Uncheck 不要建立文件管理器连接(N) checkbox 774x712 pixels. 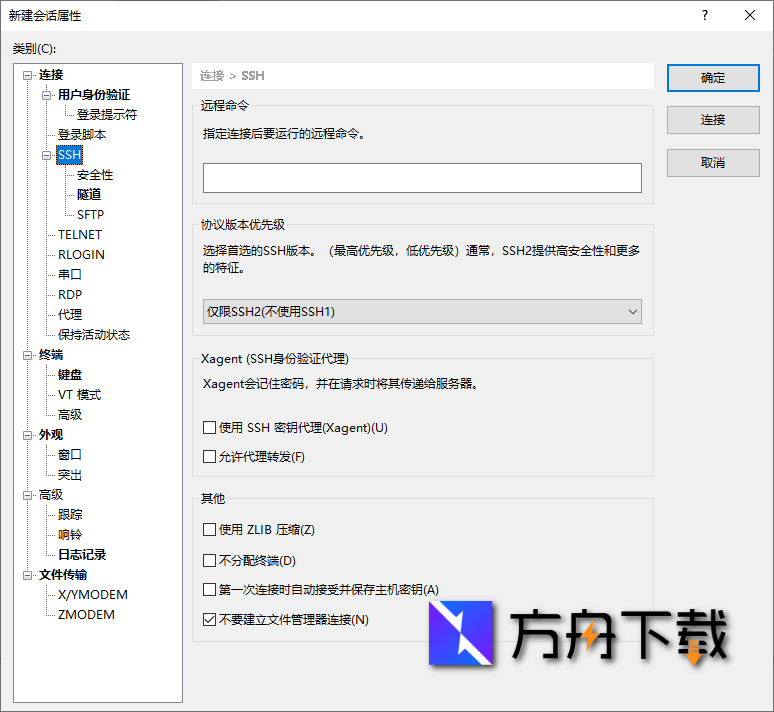click(x=209, y=619)
